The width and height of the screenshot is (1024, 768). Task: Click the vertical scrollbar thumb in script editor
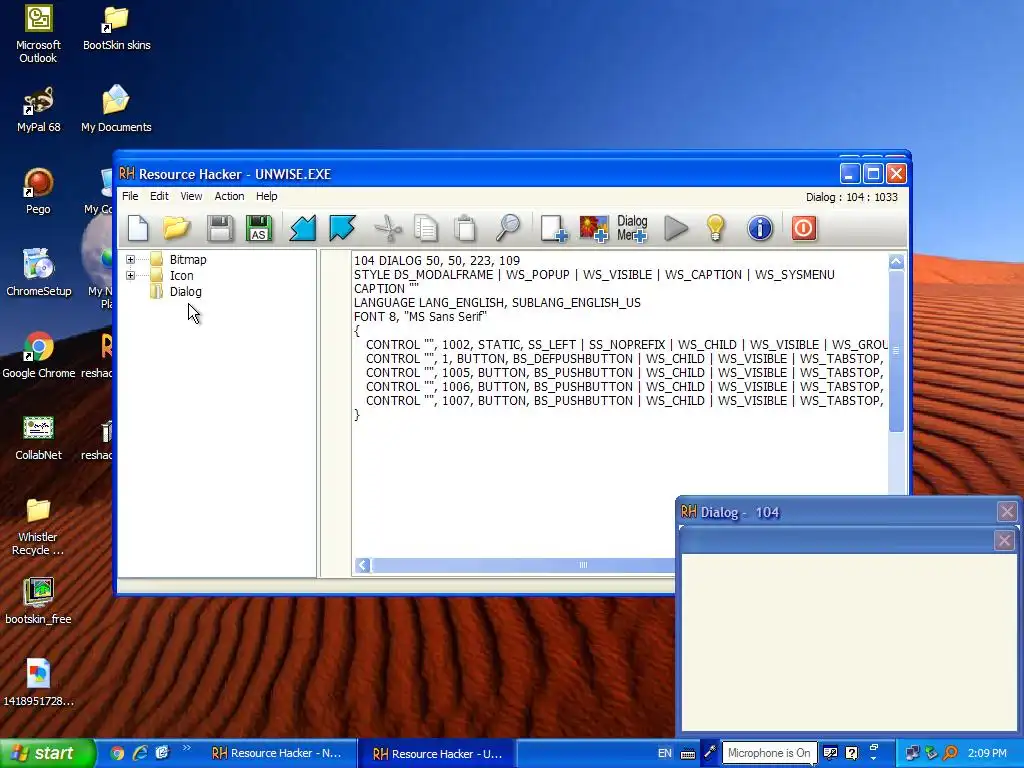[x=896, y=351]
